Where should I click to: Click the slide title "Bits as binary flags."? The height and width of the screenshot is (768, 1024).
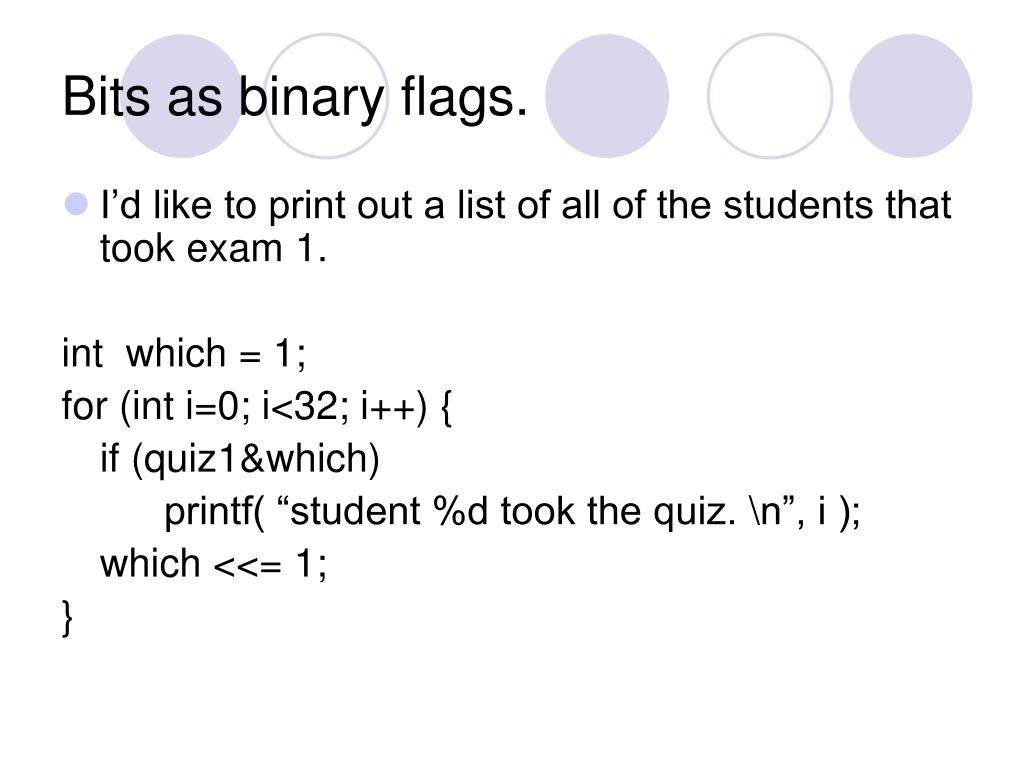click(x=295, y=98)
